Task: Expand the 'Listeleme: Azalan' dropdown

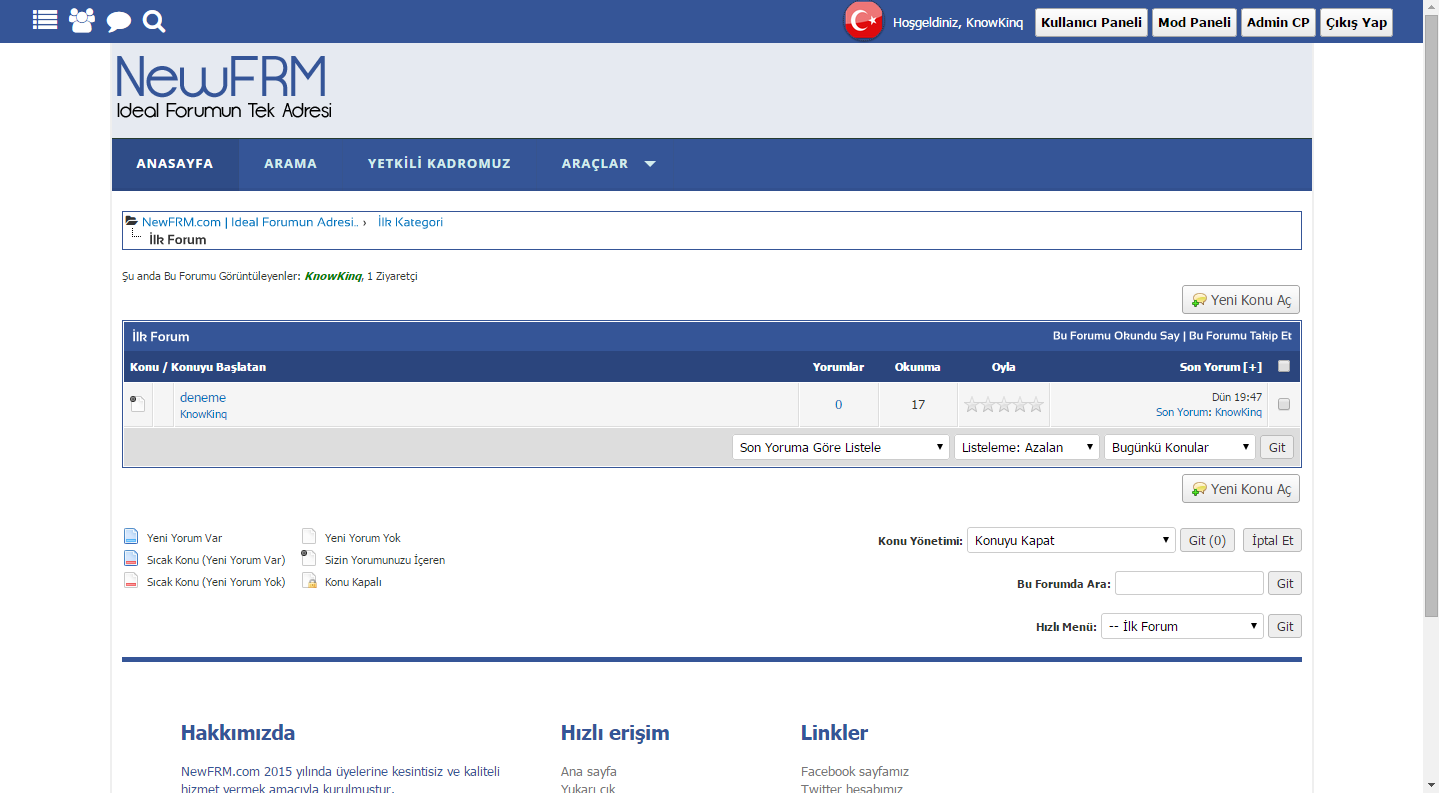Action: tap(1026, 447)
